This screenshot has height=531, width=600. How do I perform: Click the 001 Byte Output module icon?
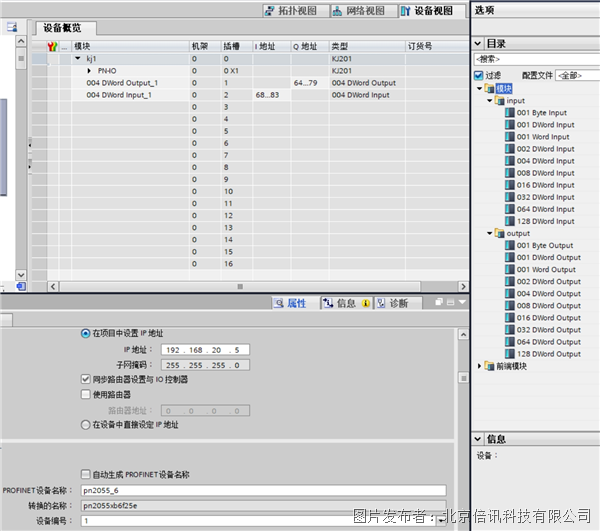coord(510,245)
